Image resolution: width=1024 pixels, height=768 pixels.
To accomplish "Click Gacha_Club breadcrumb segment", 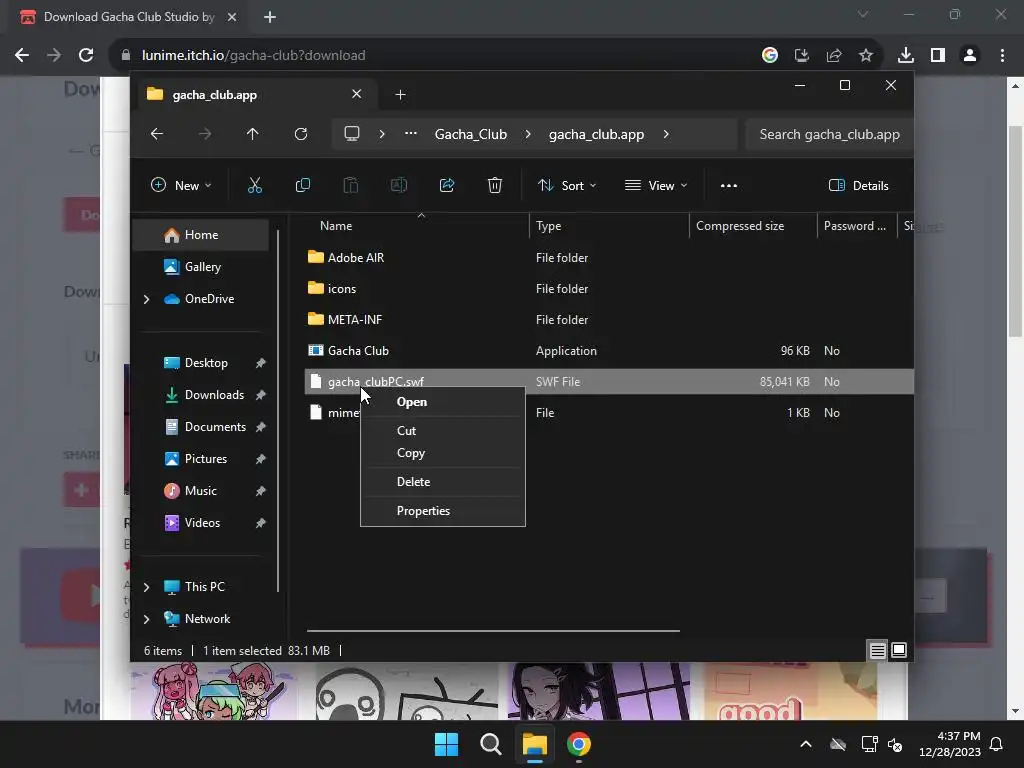I will [471, 134].
